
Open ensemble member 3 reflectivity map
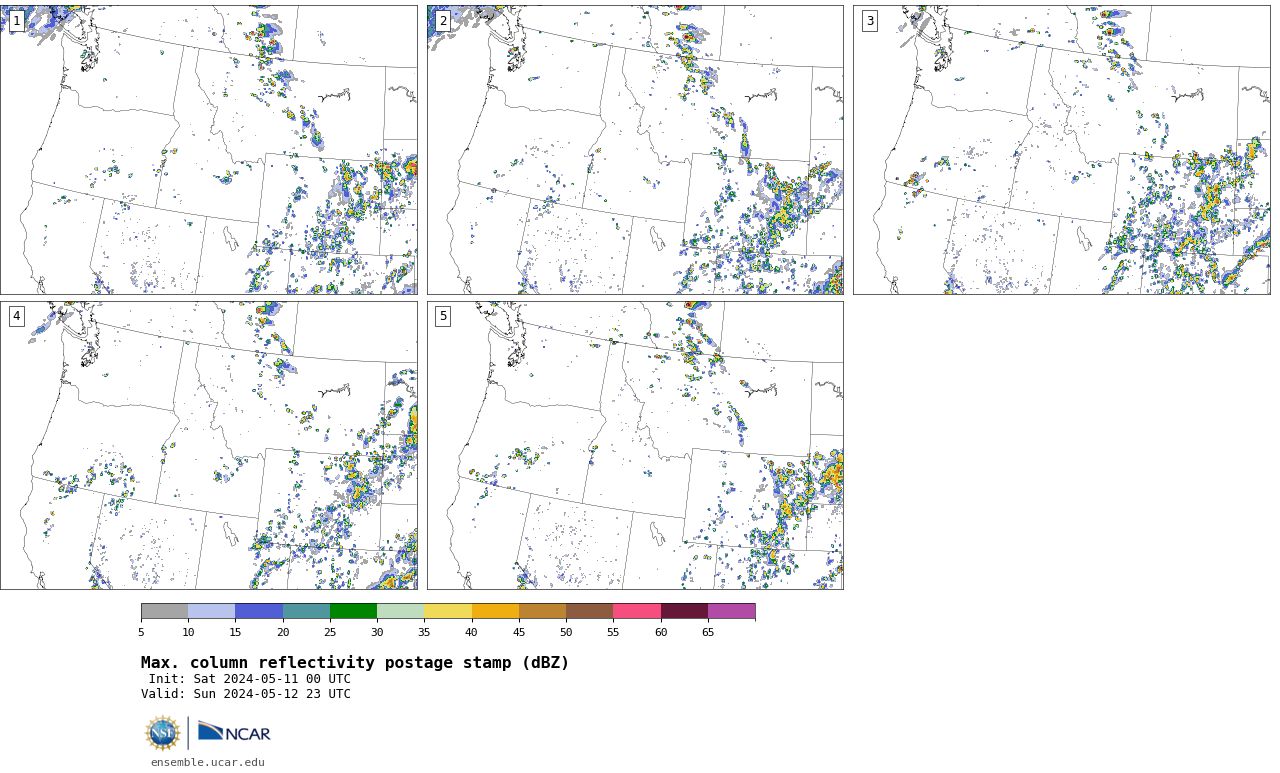1061,150
